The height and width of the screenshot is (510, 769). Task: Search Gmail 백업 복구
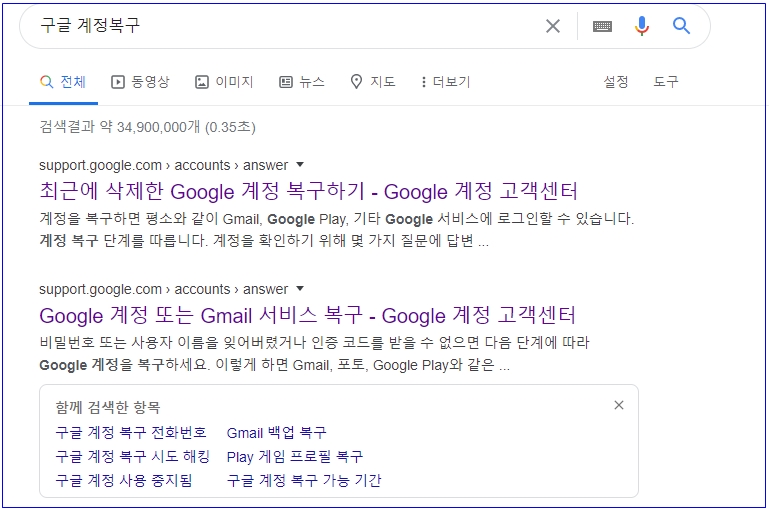click(276, 433)
